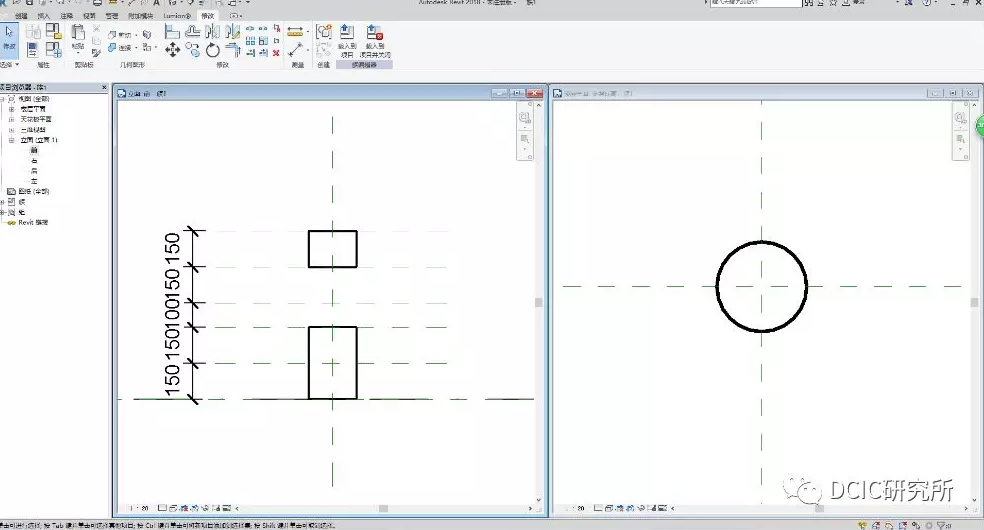Toggle Select Elements by Face
Image resolution: width=984 pixels, height=530 pixels.
pyautogui.click(x=902, y=526)
